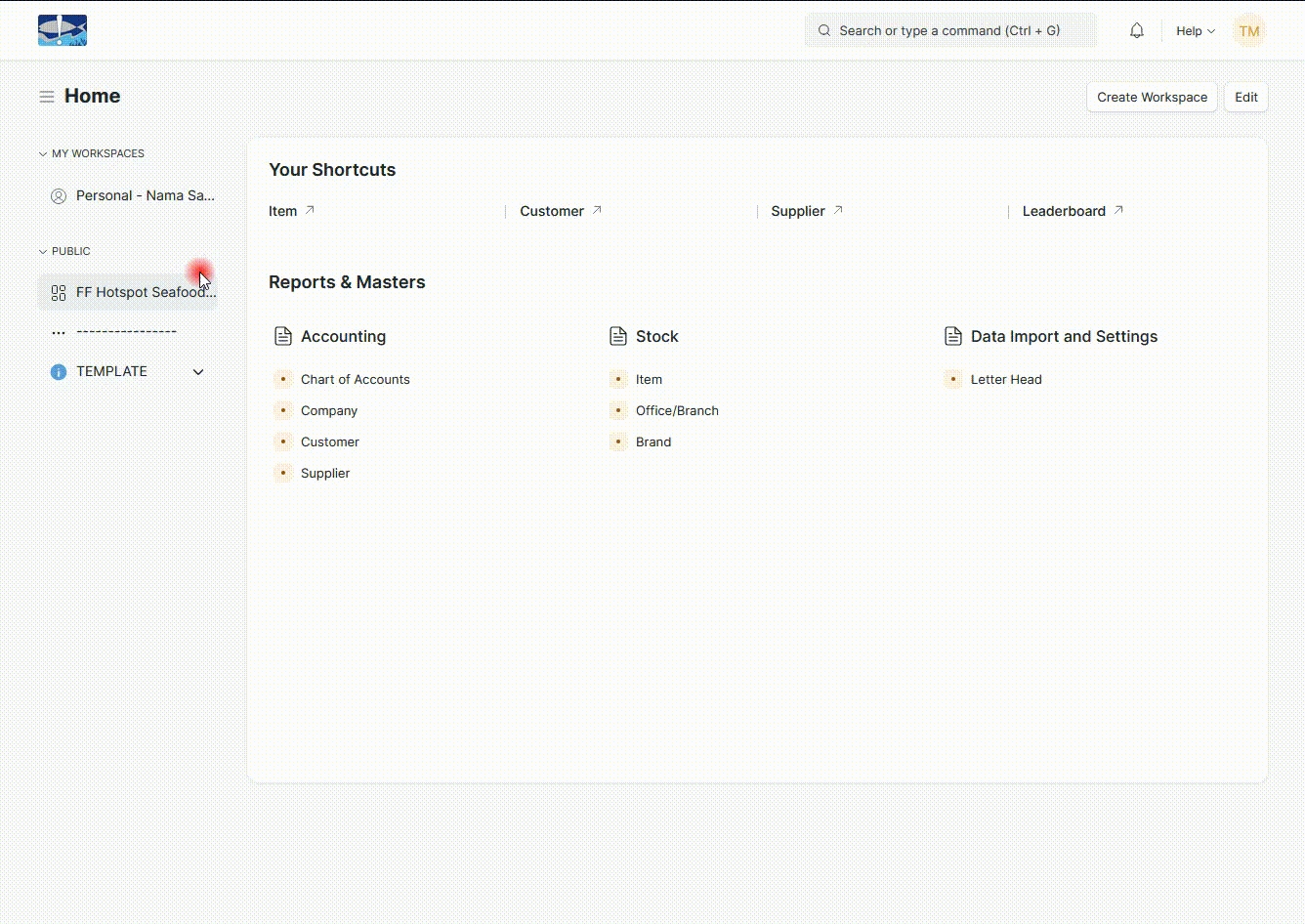This screenshot has height=924, width=1305.
Task: Click the TEMPLATE blue info icon
Action: pyautogui.click(x=59, y=372)
